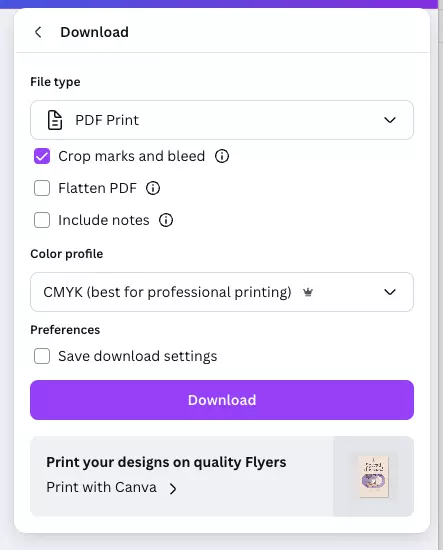This screenshot has height=550, width=443.
Task: Uncheck Crop marks and bleed checkbox
Action: pyautogui.click(x=42, y=156)
